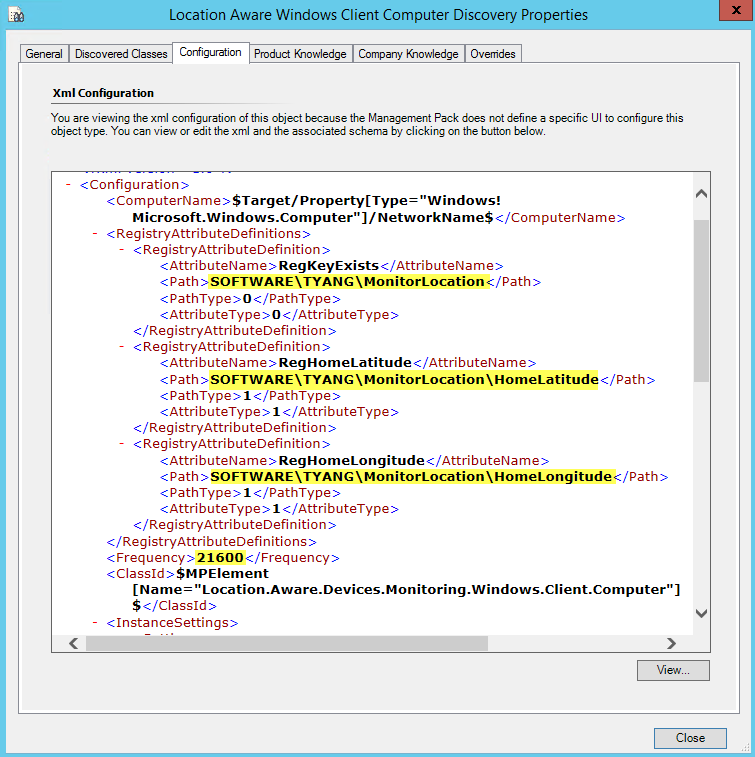Open Product Knowledge tab
Viewport: 755px width, 757px height.
(300, 54)
